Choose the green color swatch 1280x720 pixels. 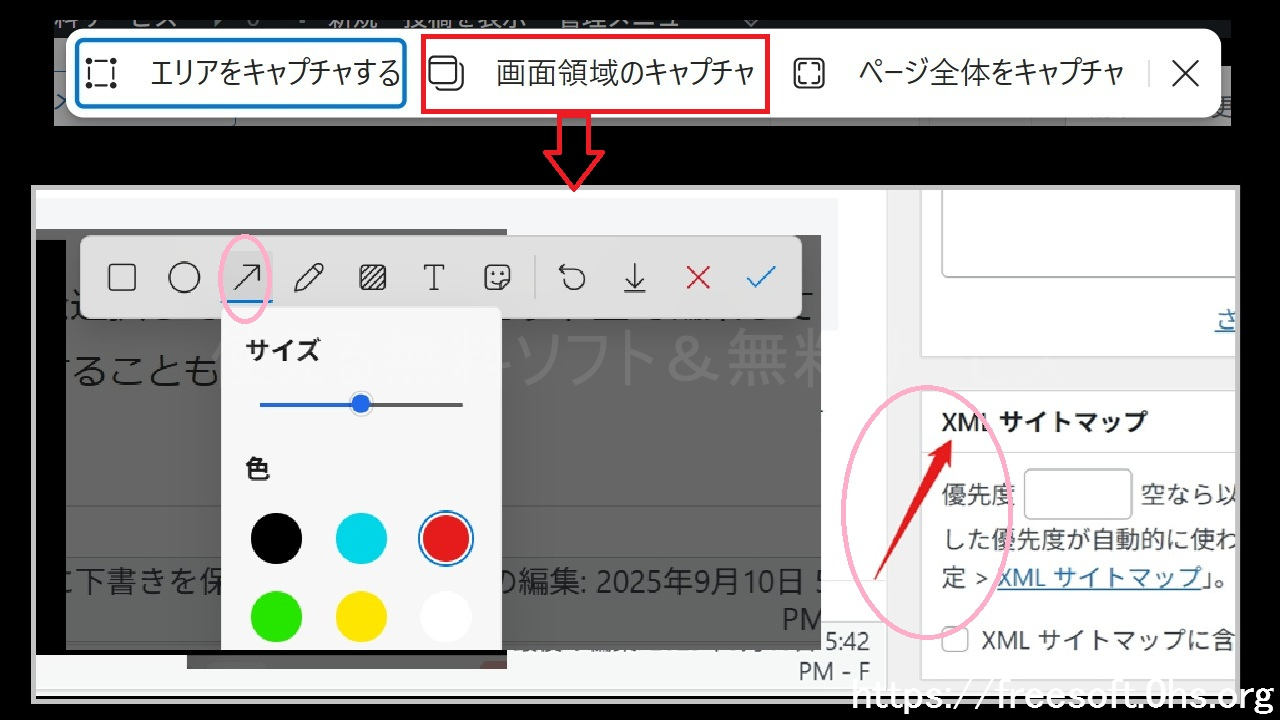click(276, 616)
